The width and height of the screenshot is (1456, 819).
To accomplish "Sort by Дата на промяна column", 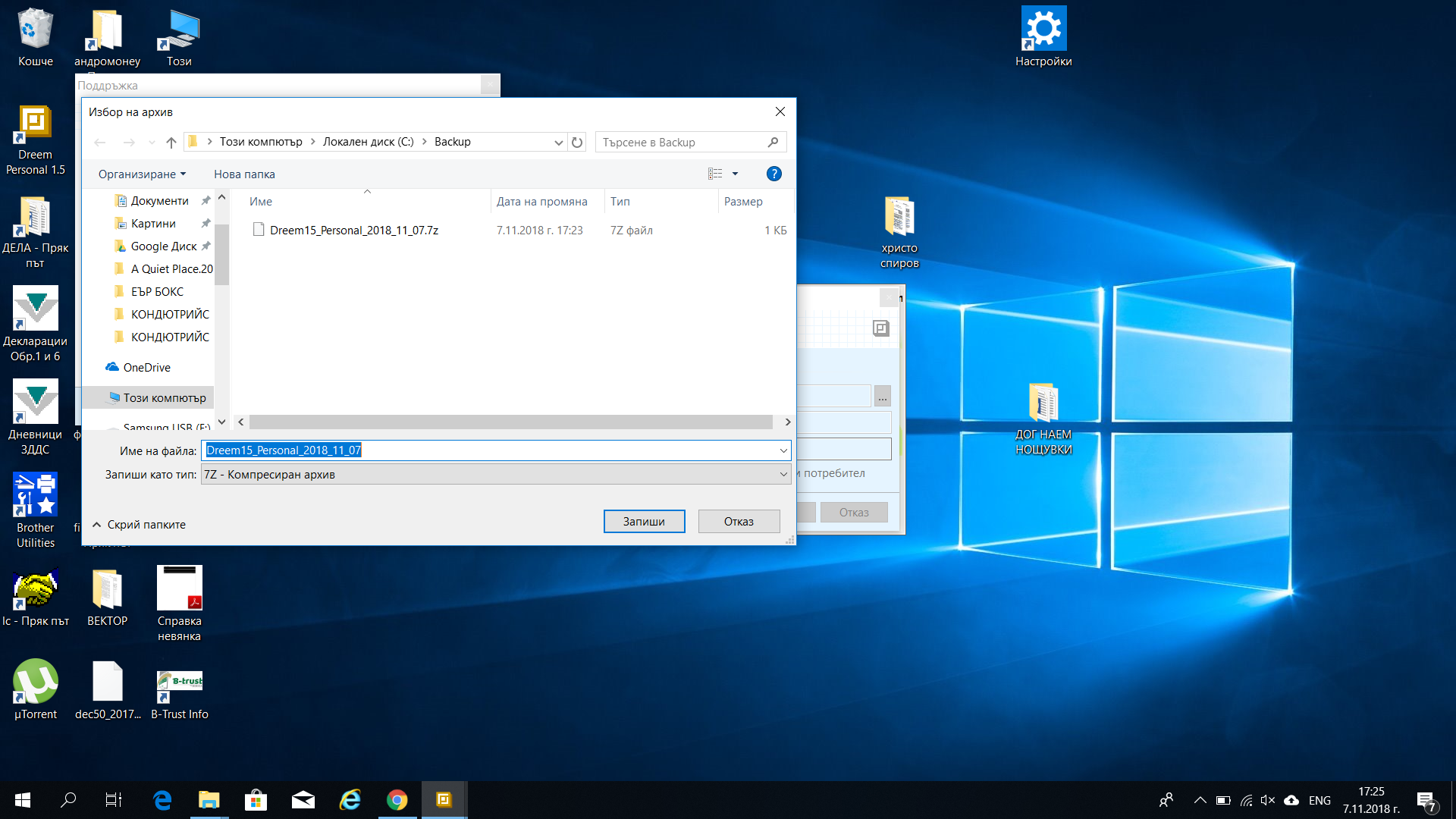I will (x=548, y=202).
